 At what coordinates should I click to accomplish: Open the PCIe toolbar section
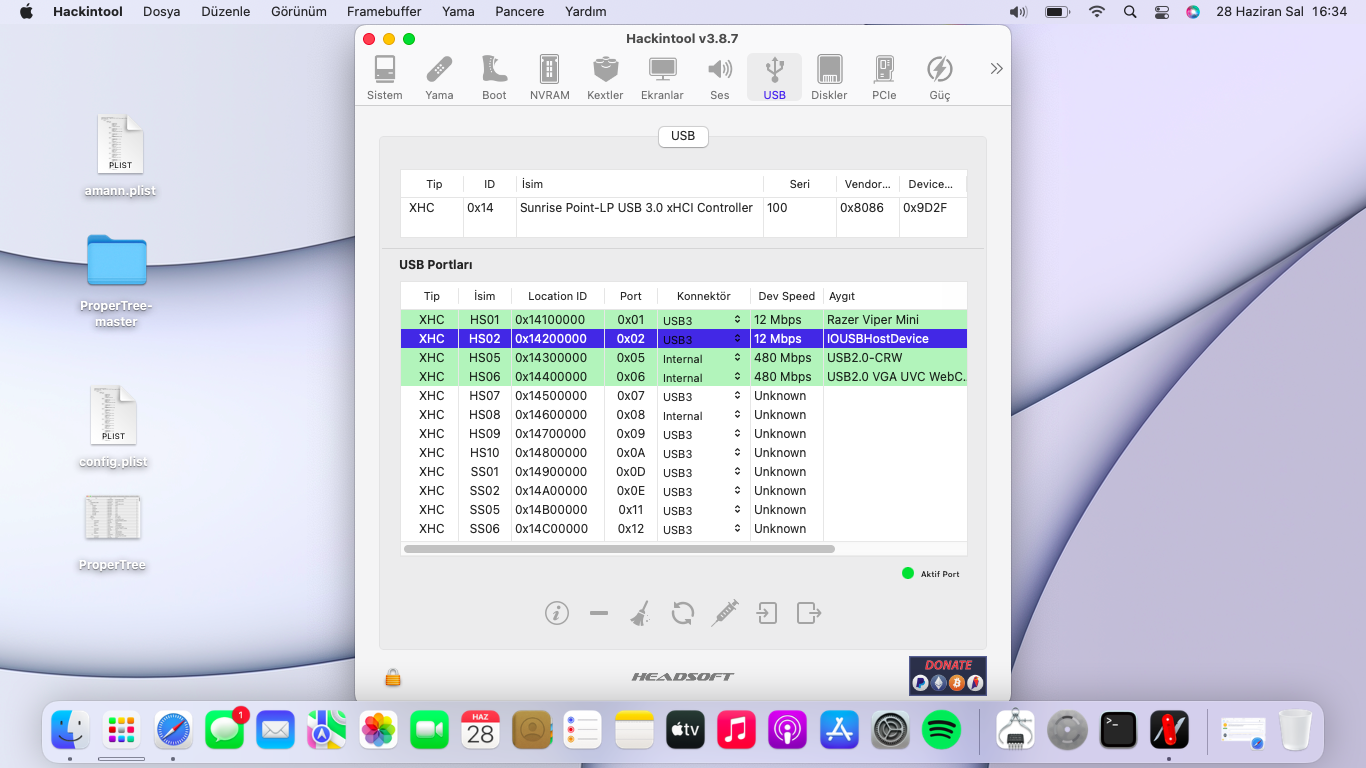point(884,78)
